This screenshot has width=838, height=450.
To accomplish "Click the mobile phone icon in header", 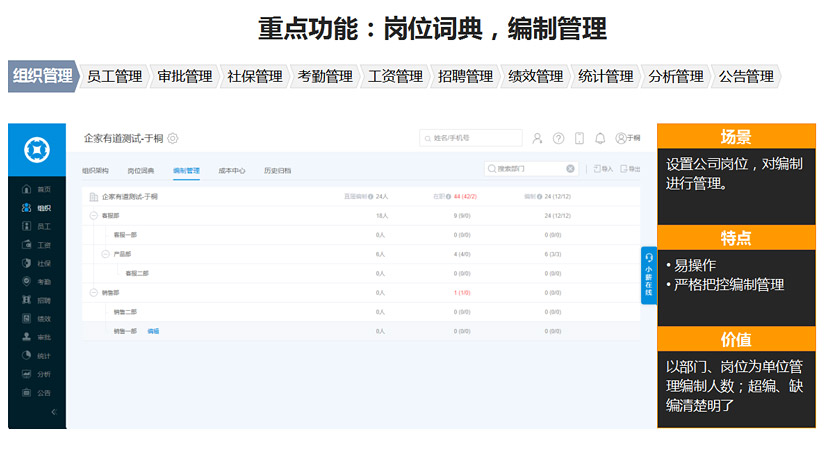I will pyautogui.click(x=579, y=139).
